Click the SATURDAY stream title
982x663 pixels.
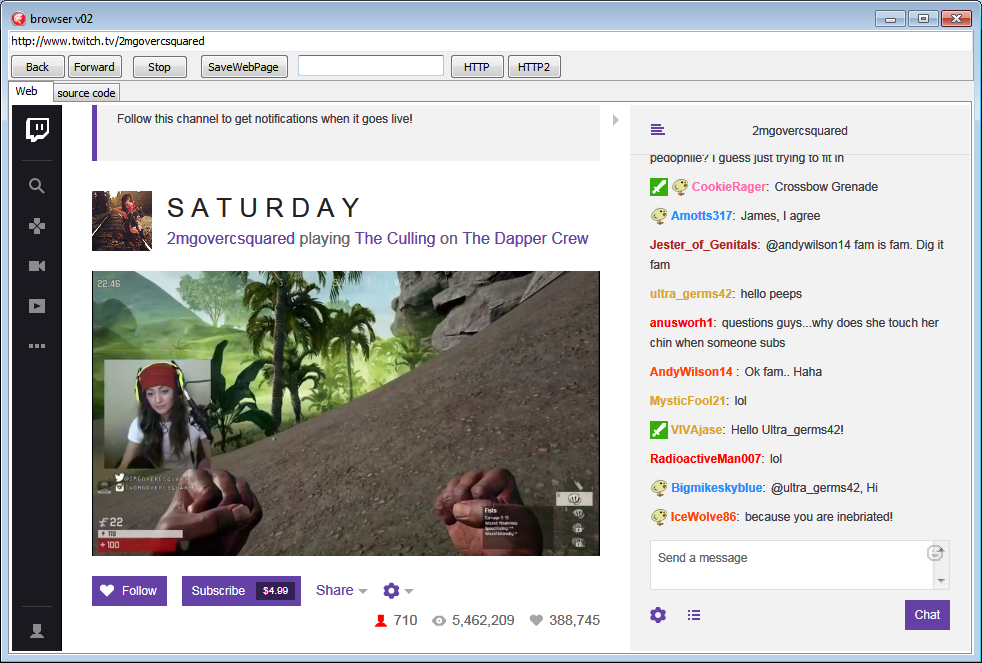[x=264, y=208]
